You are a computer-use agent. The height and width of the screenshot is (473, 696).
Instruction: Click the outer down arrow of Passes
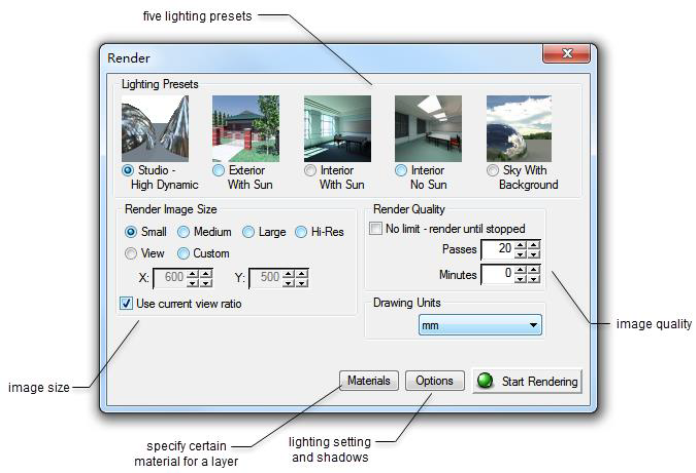point(534,254)
